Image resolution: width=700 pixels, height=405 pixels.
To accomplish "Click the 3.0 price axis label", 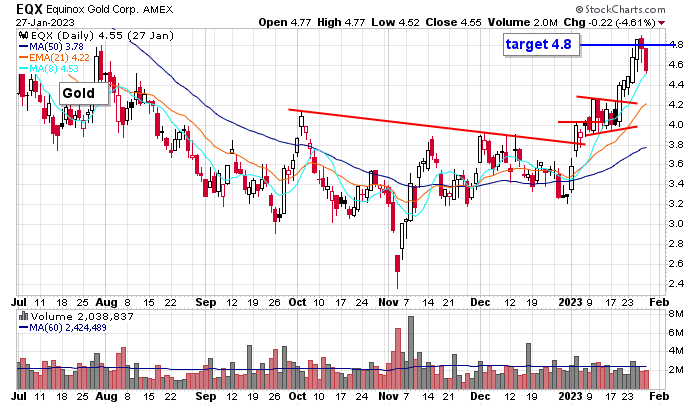I will (x=677, y=224).
